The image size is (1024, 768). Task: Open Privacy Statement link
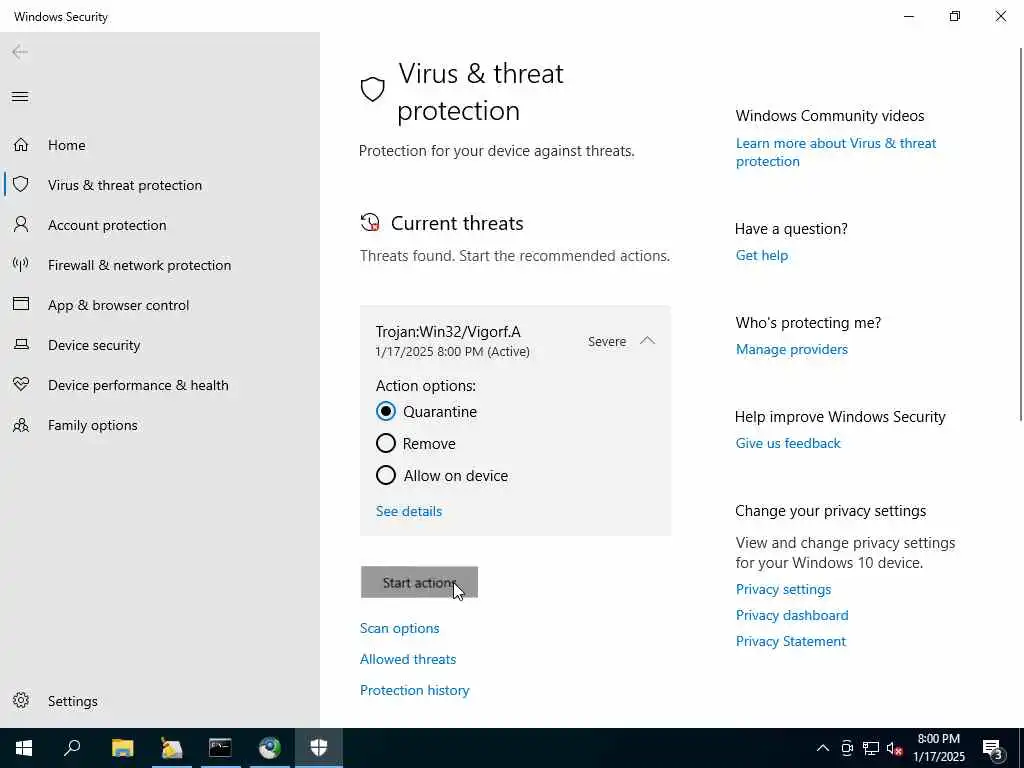[x=790, y=641]
